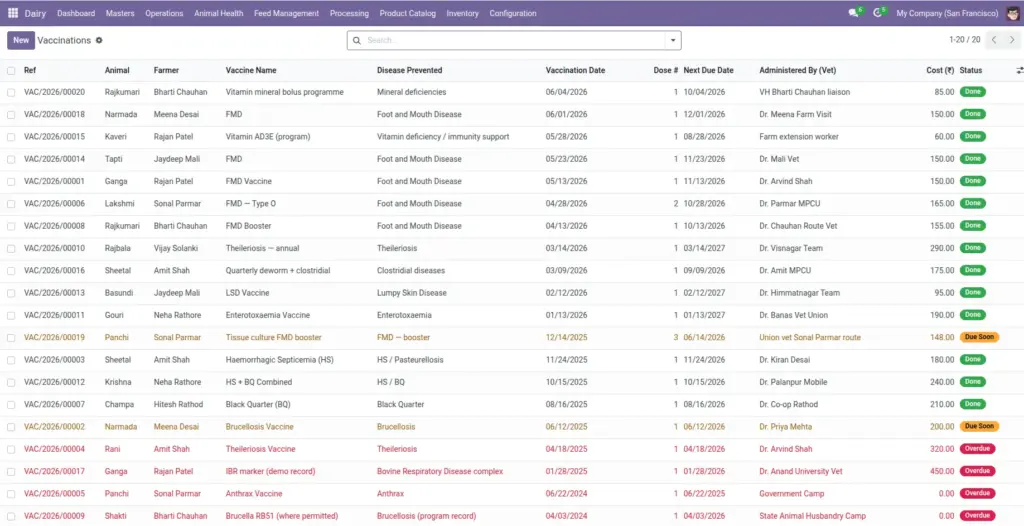Tick checkbox for VAC/2026/00009 row
Viewport: 1024px width, 526px height.
point(11,516)
